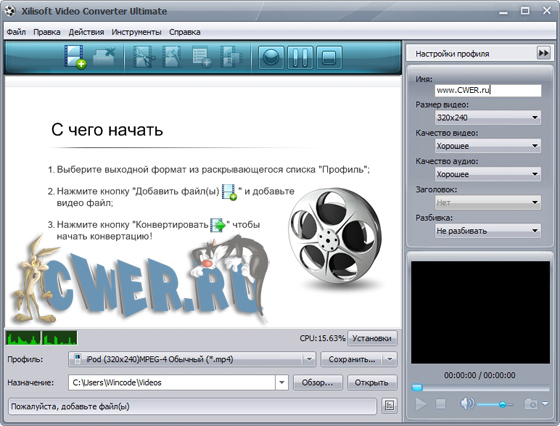Click the Add Profile toolbar icon

202,57
